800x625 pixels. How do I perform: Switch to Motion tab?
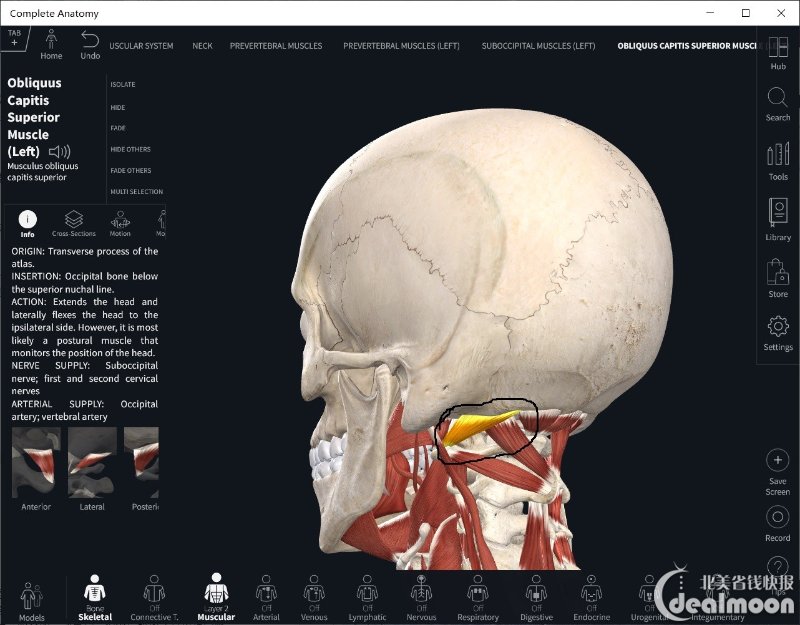click(x=120, y=223)
